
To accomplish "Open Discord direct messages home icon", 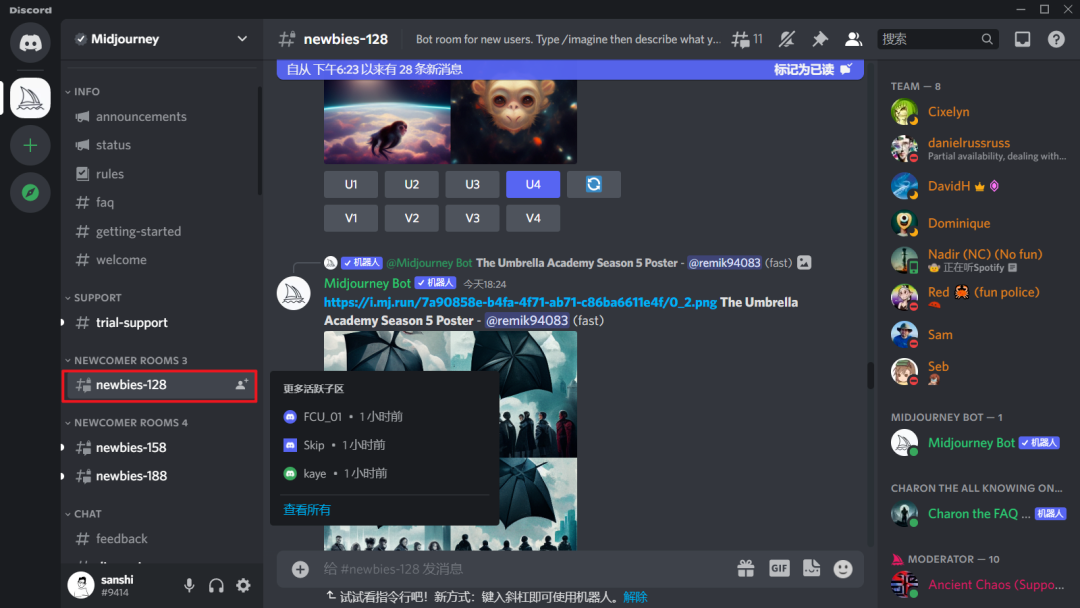I will [30, 42].
